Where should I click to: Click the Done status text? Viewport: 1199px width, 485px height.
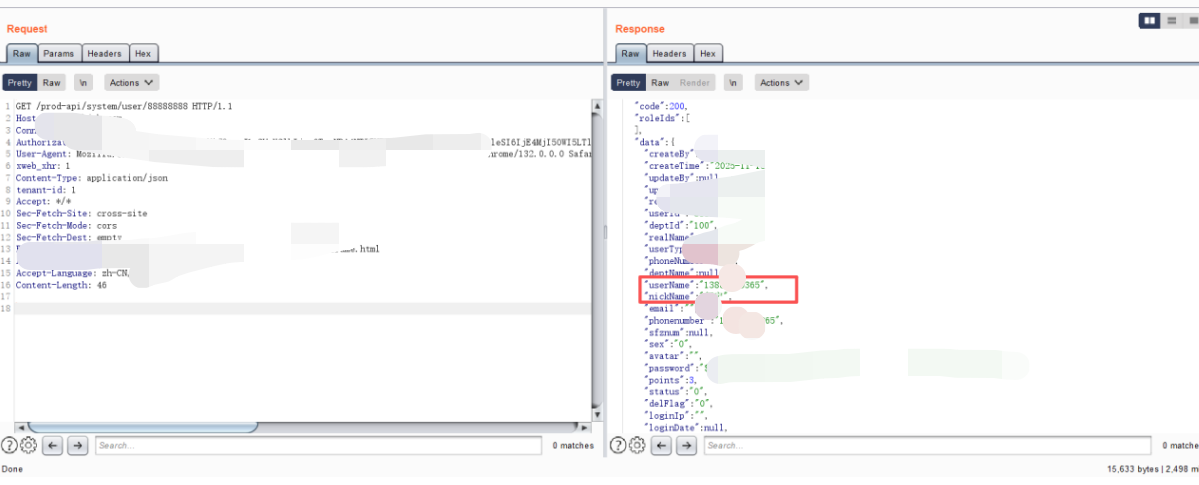(x=11, y=469)
